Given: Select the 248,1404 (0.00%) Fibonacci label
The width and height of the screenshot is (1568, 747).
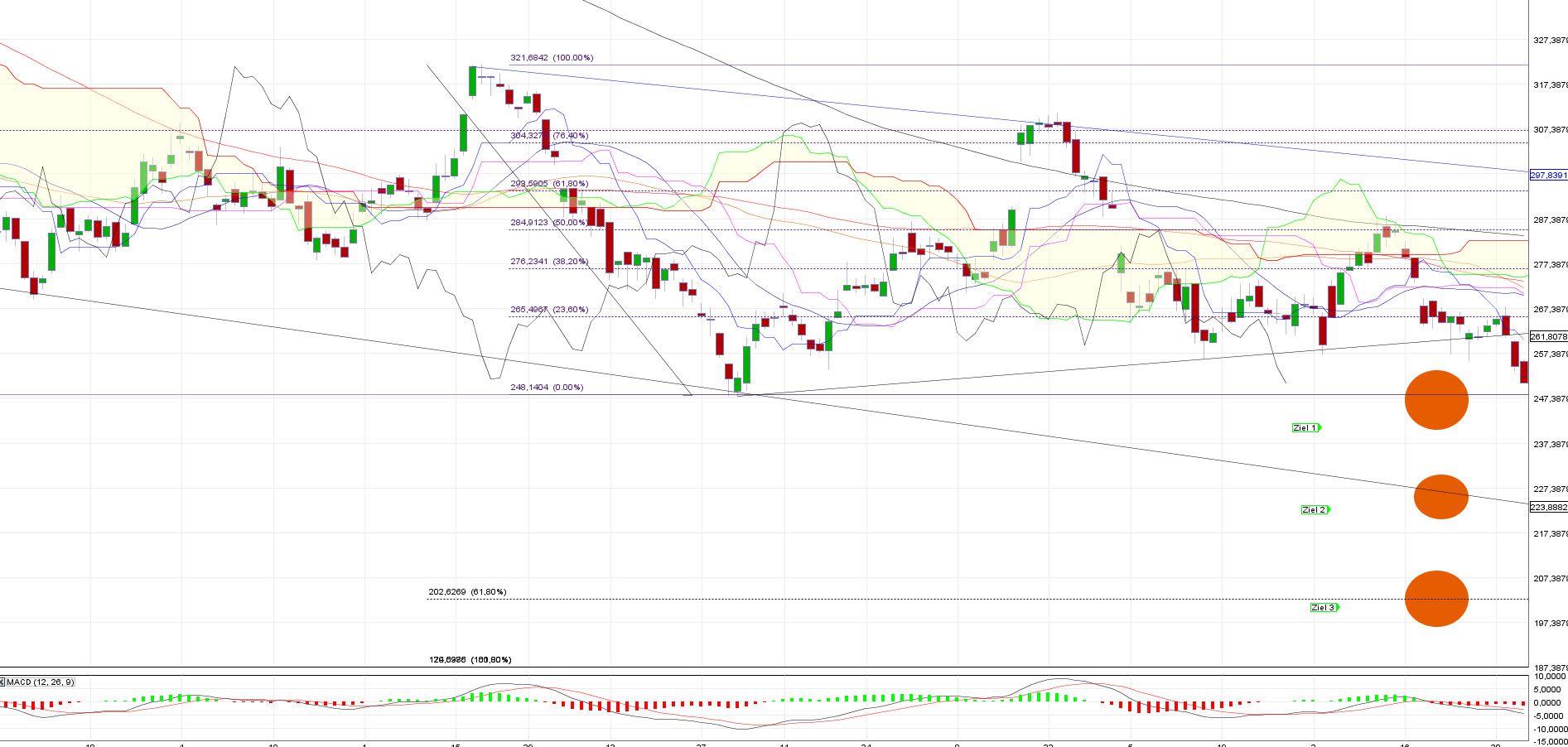Looking at the screenshot, I should pos(547,388).
